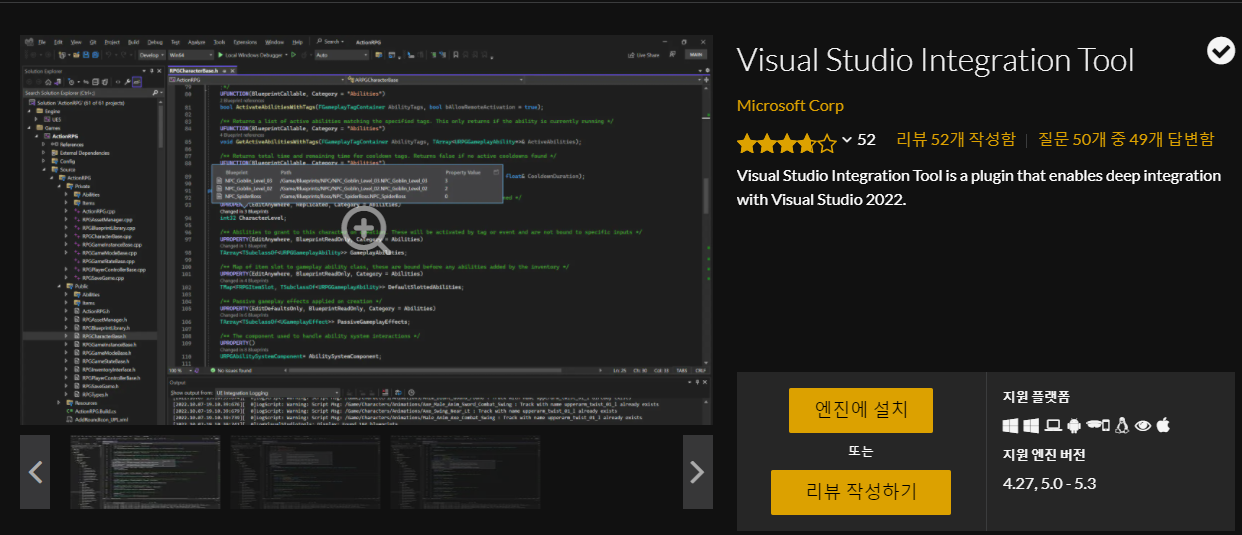Click the eye-shaped platform icon
Image resolution: width=1242 pixels, height=535 pixels.
1143,426
